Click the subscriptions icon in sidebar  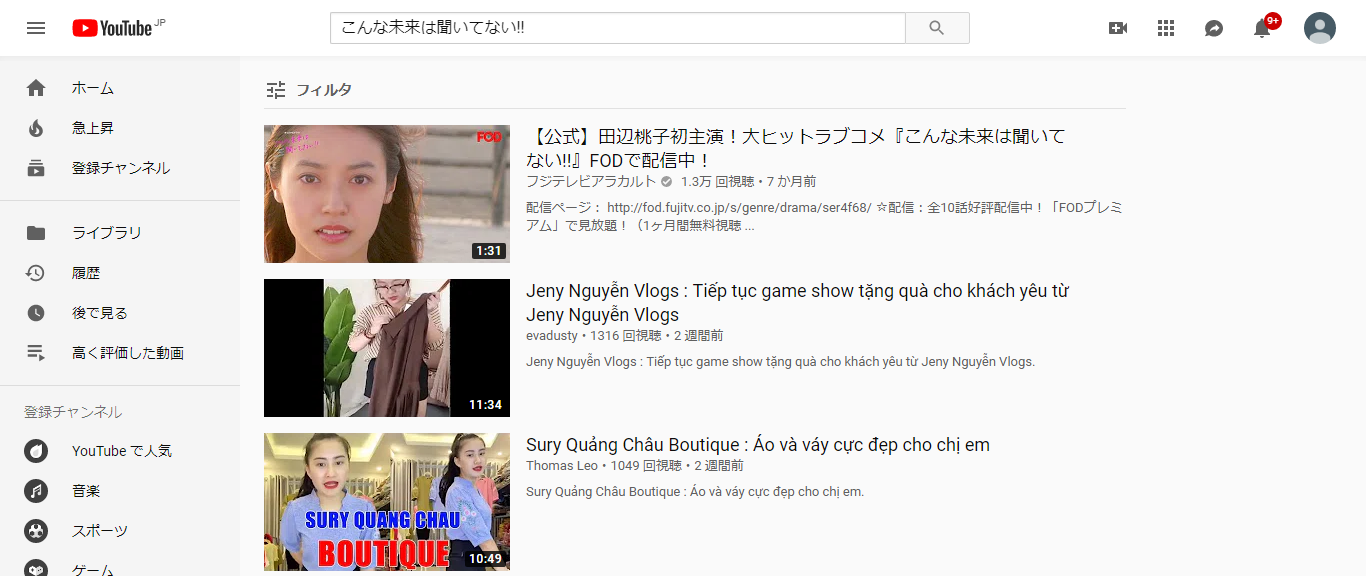(x=36, y=168)
